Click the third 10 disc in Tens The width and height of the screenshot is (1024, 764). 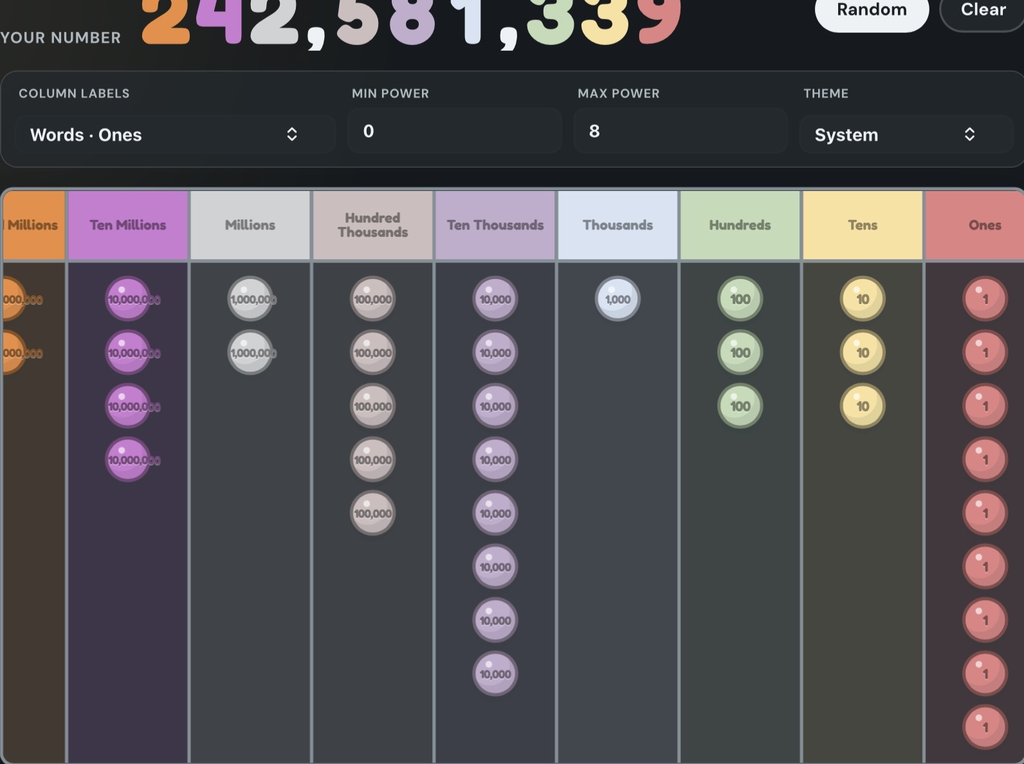tap(863, 406)
